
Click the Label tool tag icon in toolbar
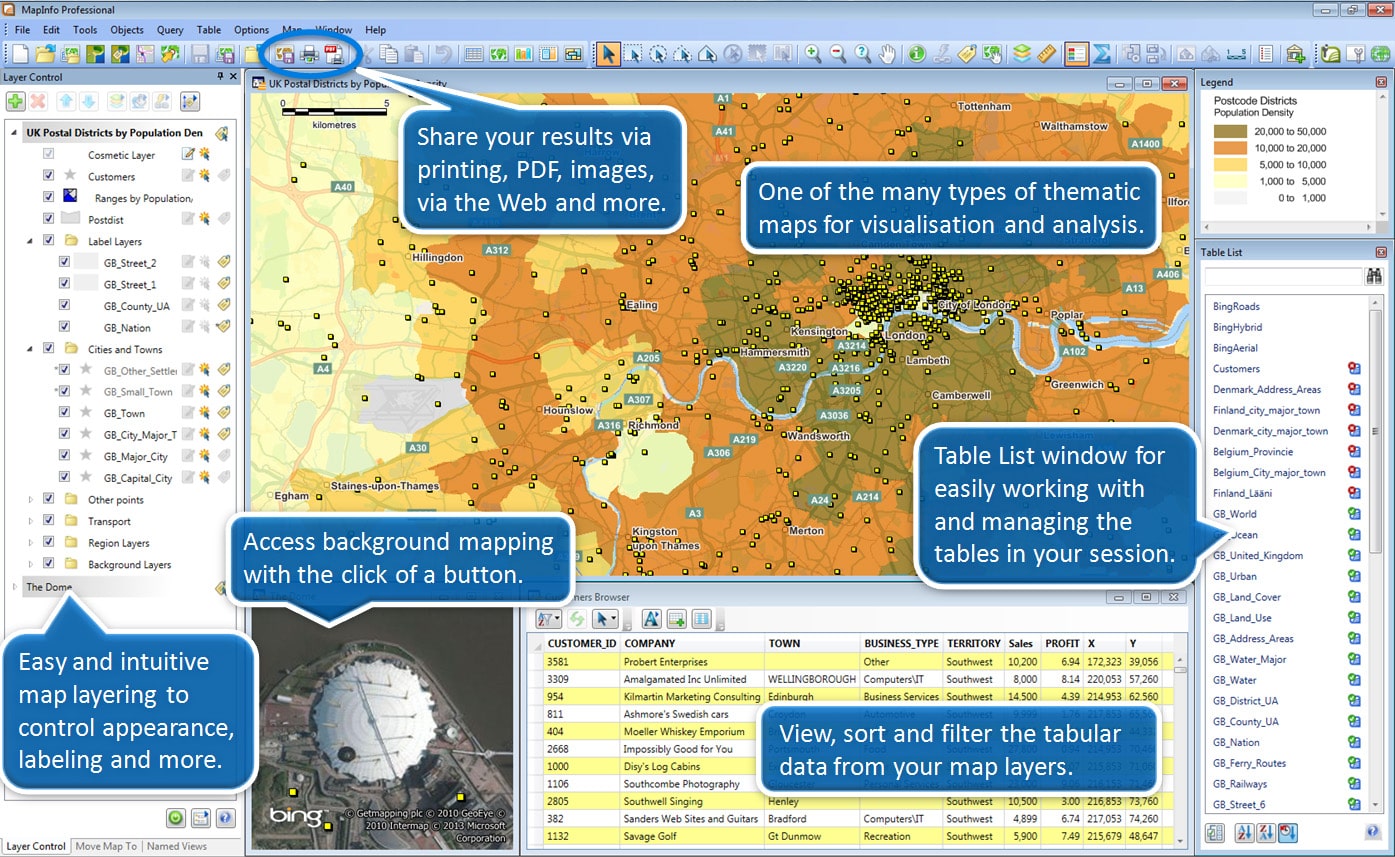pyautogui.click(x=966, y=54)
